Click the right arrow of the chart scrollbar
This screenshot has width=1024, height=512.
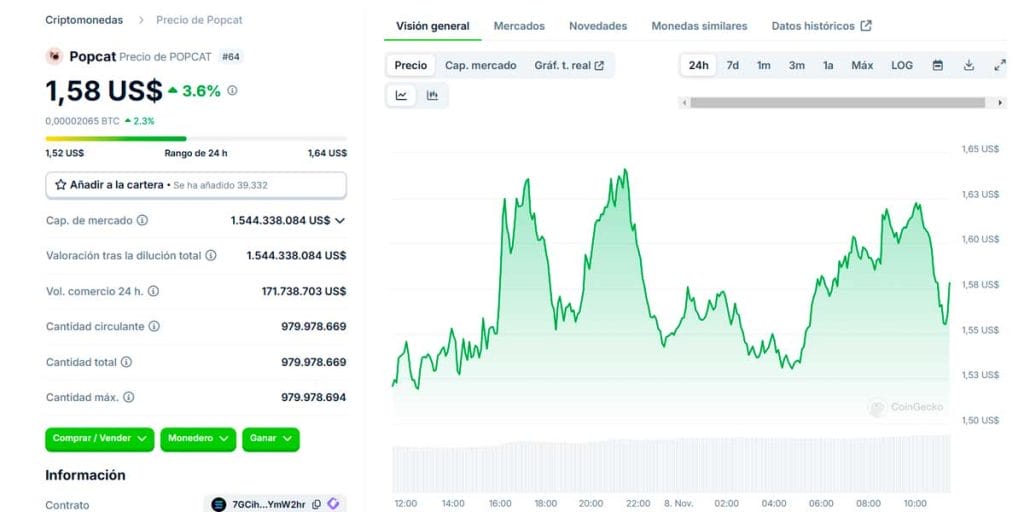(x=1000, y=103)
